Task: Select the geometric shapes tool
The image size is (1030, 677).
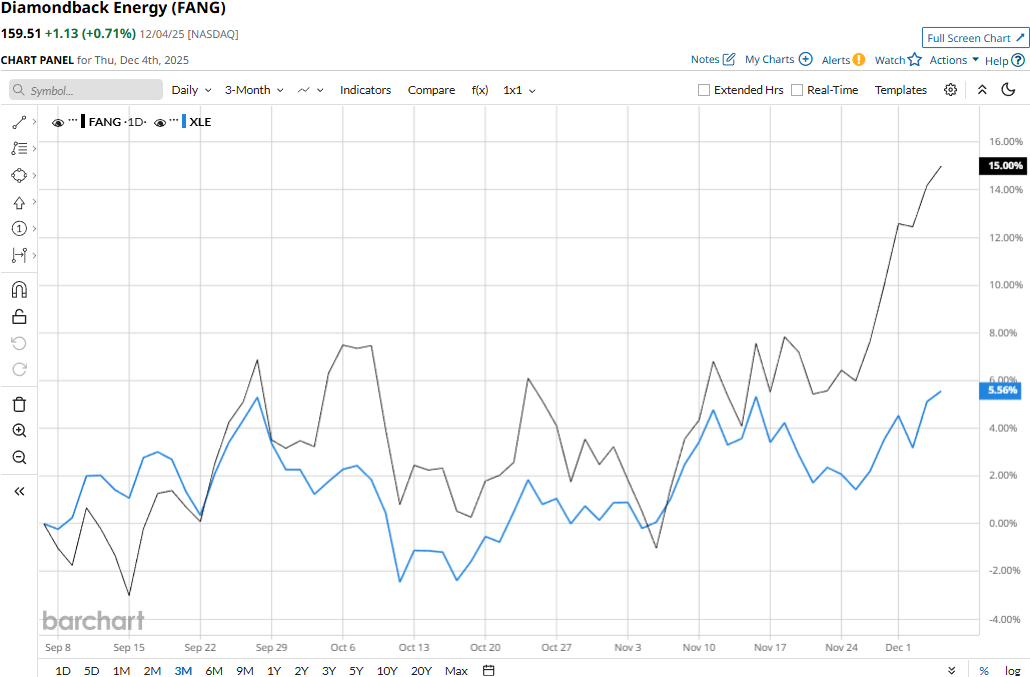Action: tap(19, 175)
